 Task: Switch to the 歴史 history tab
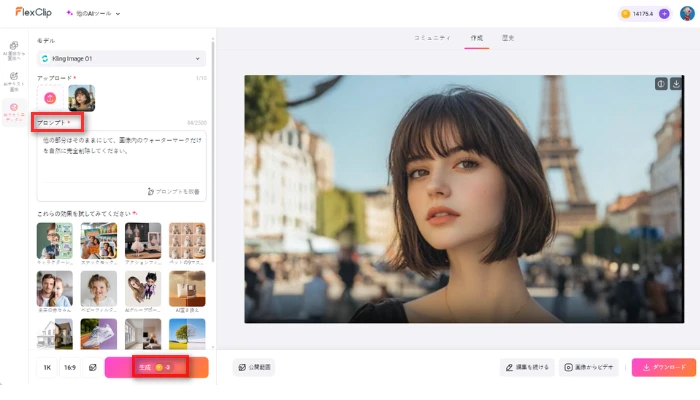tap(507, 38)
